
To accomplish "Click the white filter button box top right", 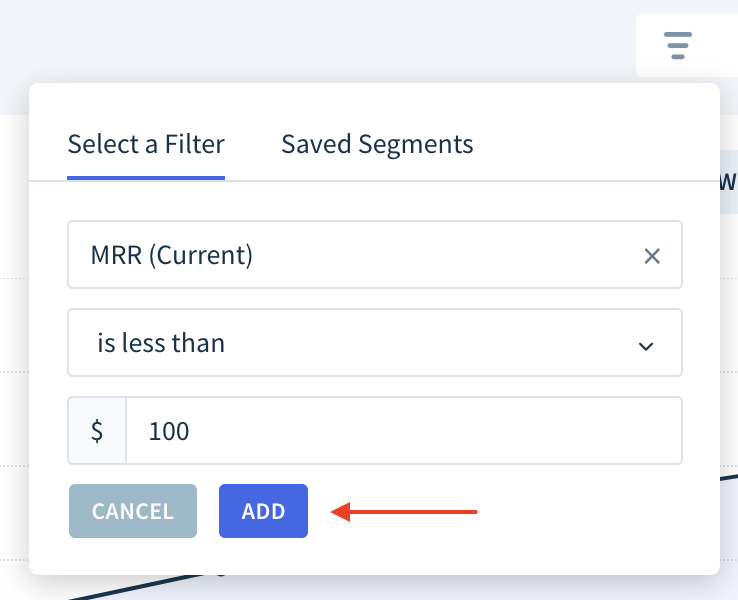I will click(x=687, y=46).
